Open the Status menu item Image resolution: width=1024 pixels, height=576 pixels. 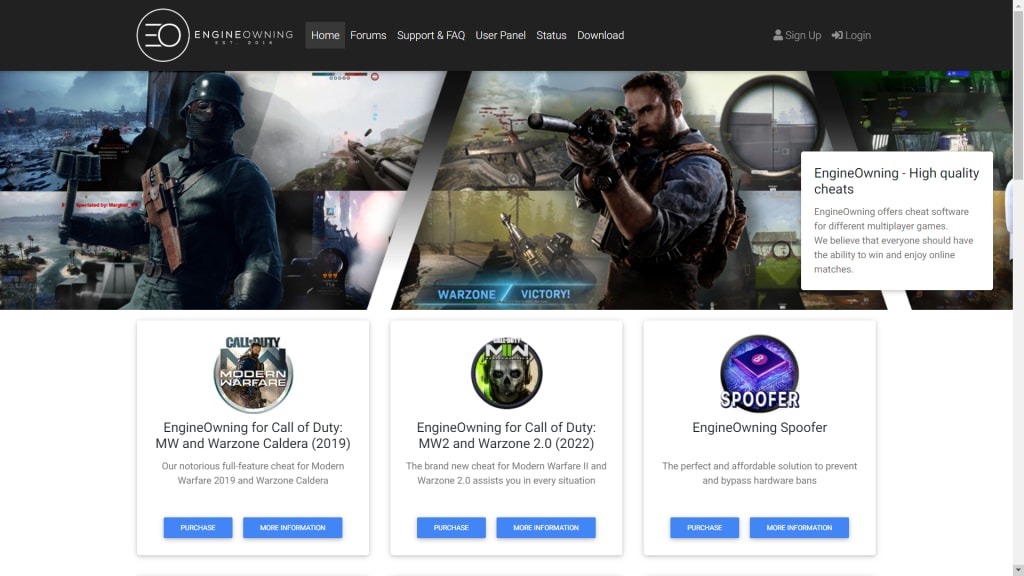pyautogui.click(x=551, y=35)
